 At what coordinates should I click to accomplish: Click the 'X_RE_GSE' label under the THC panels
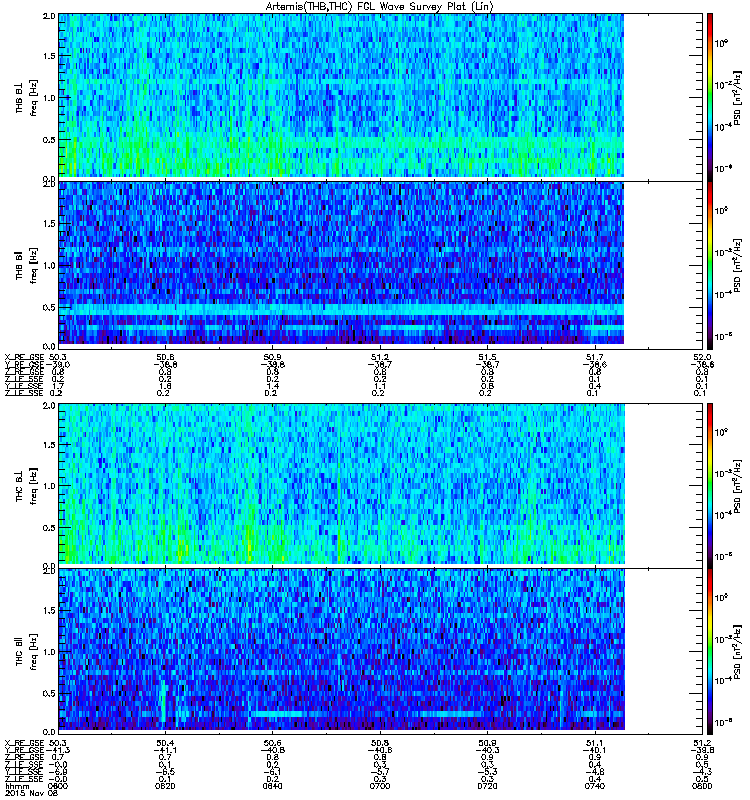(x=24, y=743)
